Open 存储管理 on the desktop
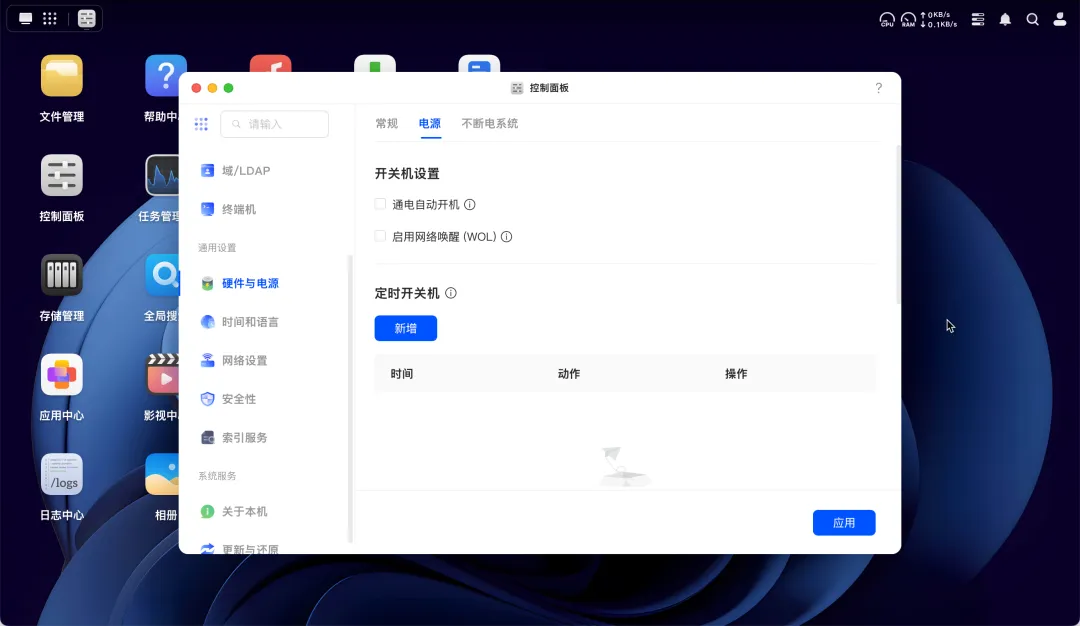The height and width of the screenshot is (626, 1080). tap(61, 275)
